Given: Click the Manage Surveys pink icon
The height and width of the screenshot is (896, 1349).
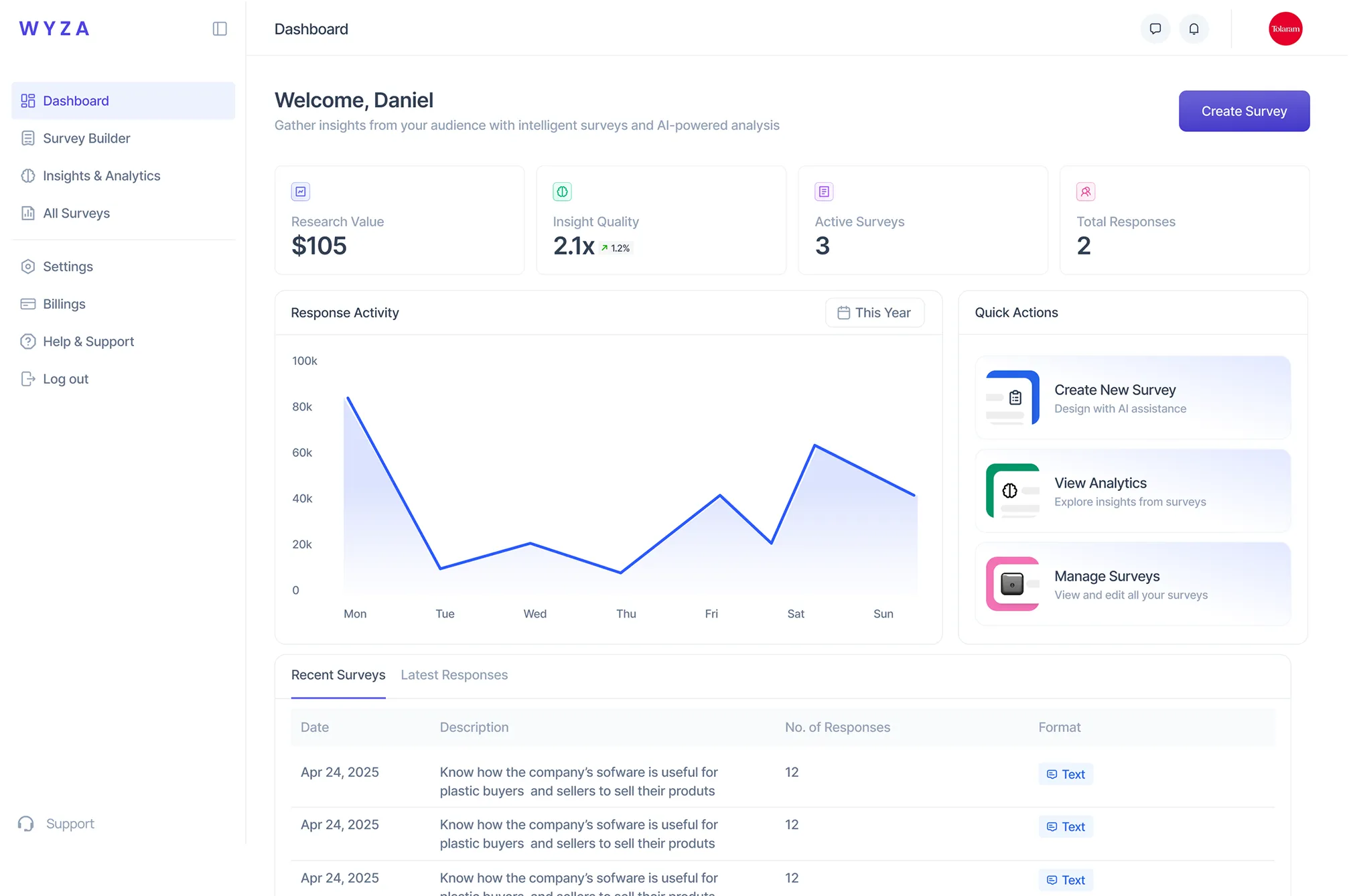Looking at the screenshot, I should pyautogui.click(x=1011, y=583).
